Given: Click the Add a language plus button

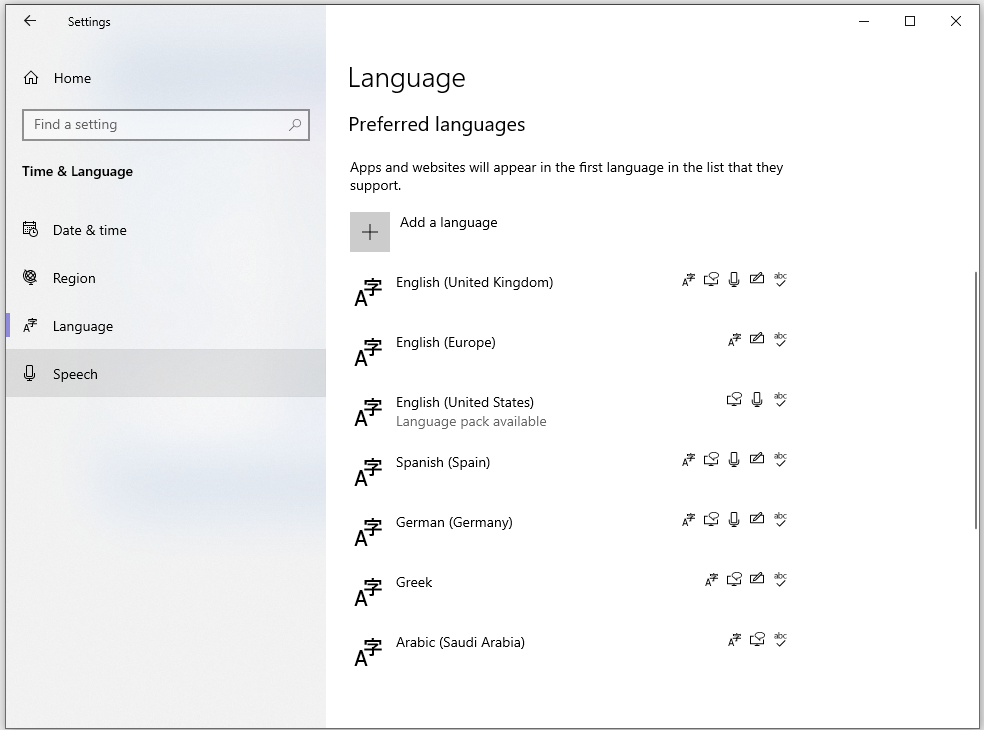Looking at the screenshot, I should click(x=370, y=232).
